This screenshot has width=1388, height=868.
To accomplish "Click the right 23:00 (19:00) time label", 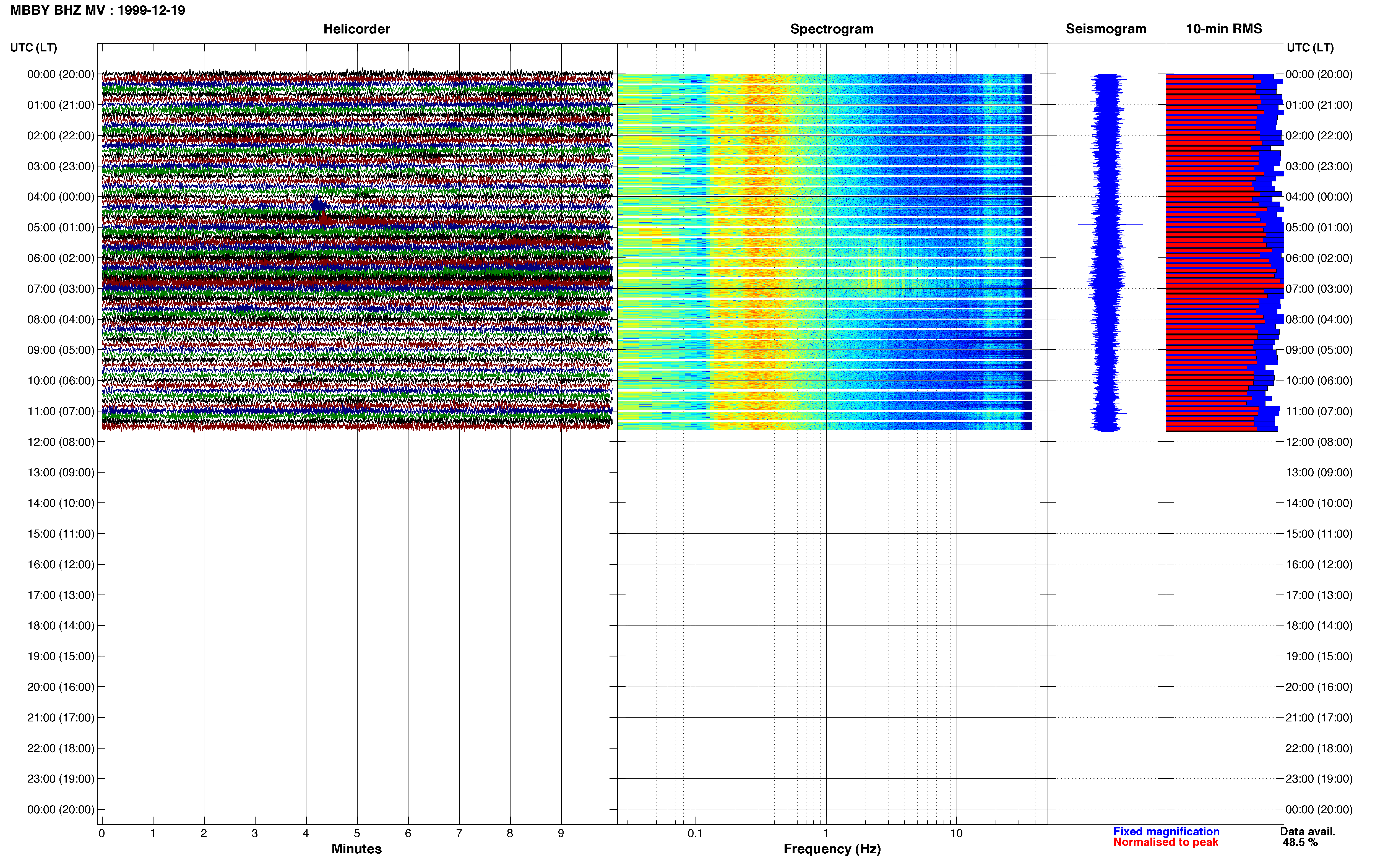I will [x=1319, y=779].
